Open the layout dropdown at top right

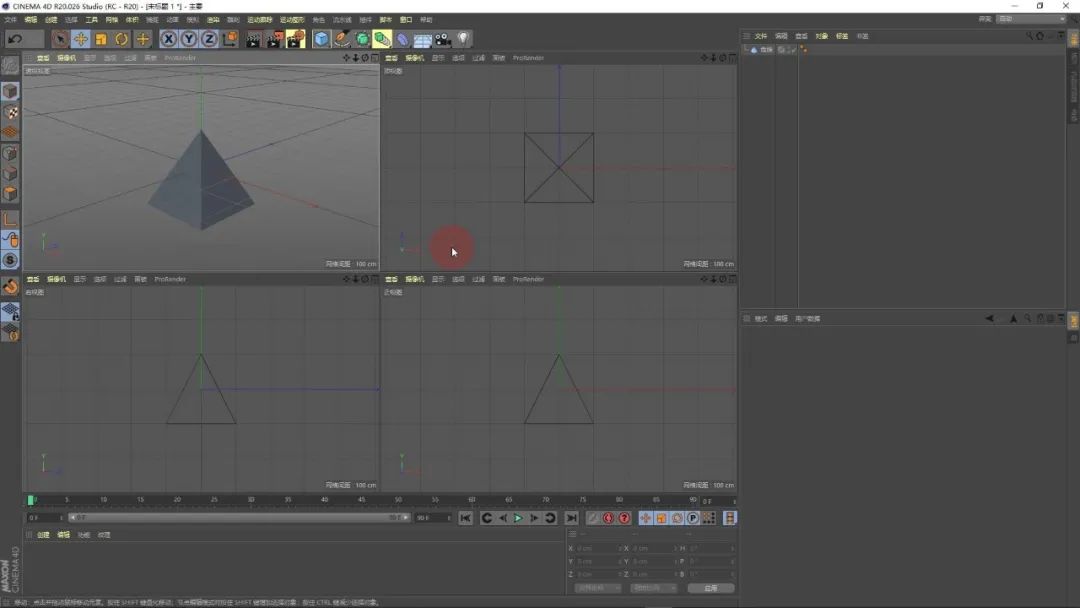coord(1031,19)
